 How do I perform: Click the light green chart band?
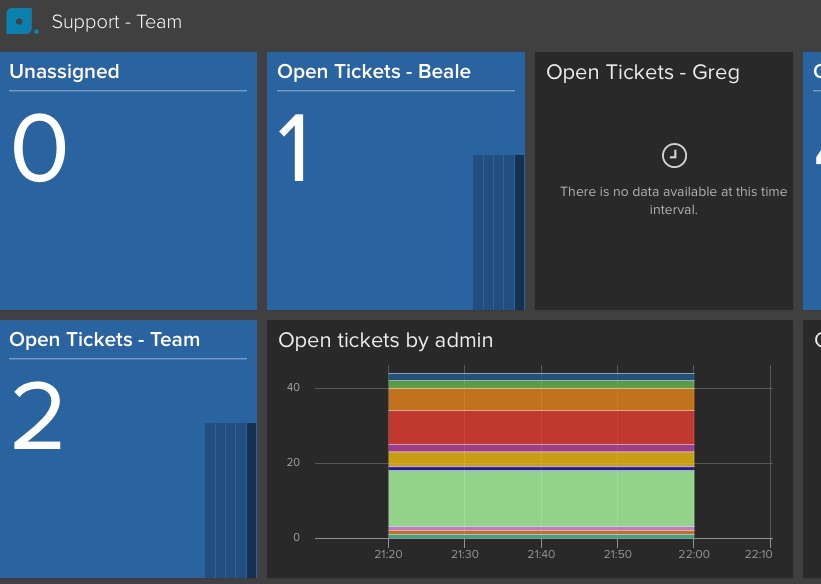(541, 498)
